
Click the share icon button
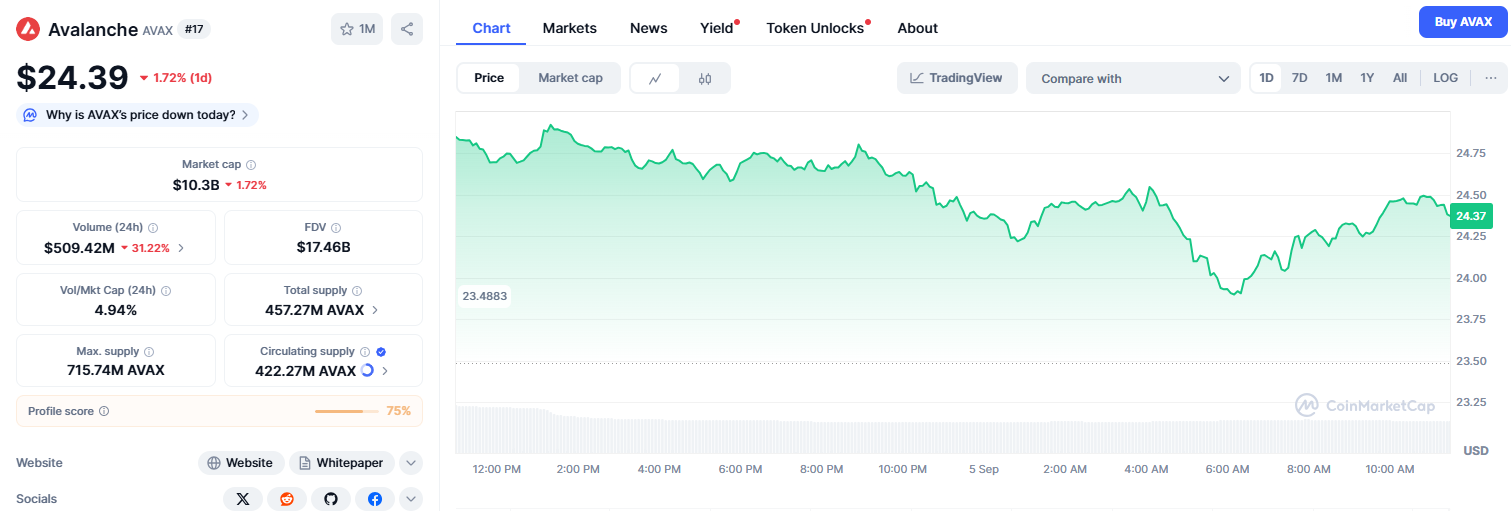coord(407,29)
